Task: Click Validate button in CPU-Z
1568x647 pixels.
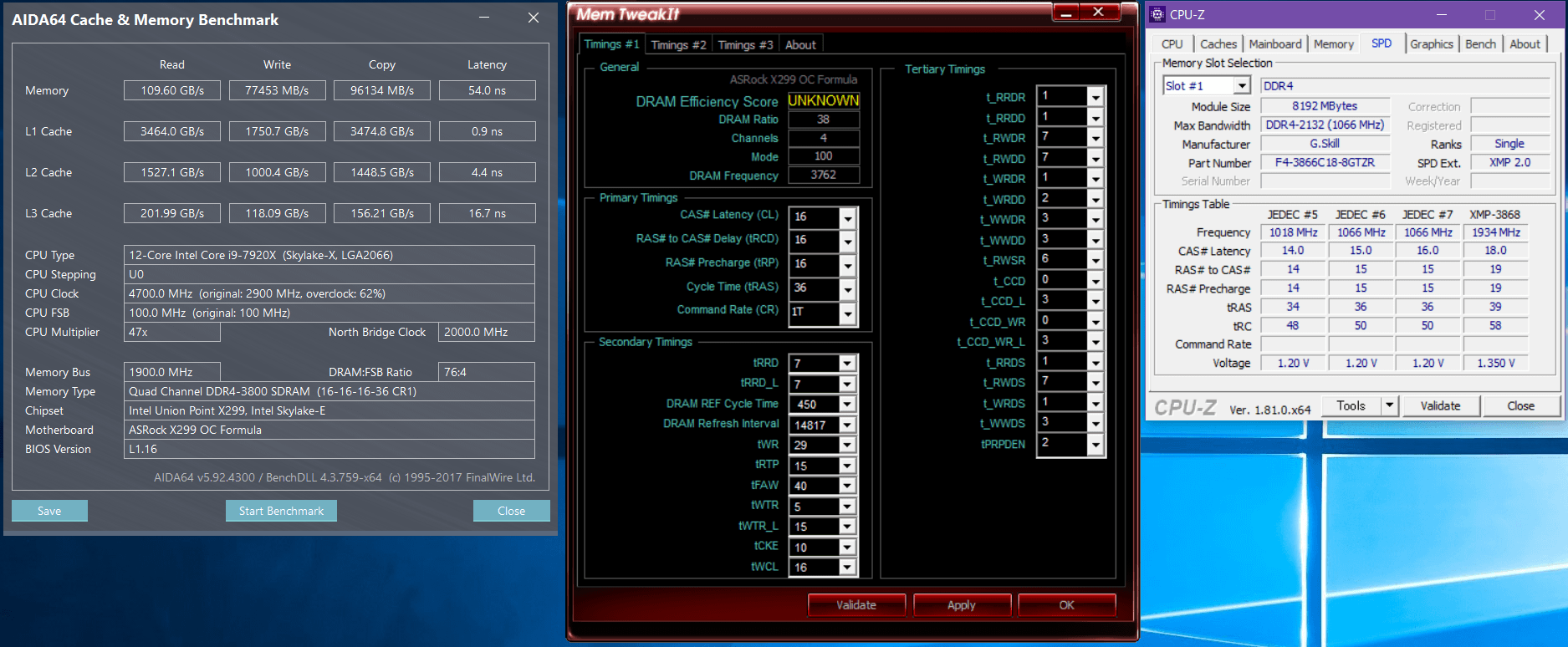Action: click(1440, 405)
